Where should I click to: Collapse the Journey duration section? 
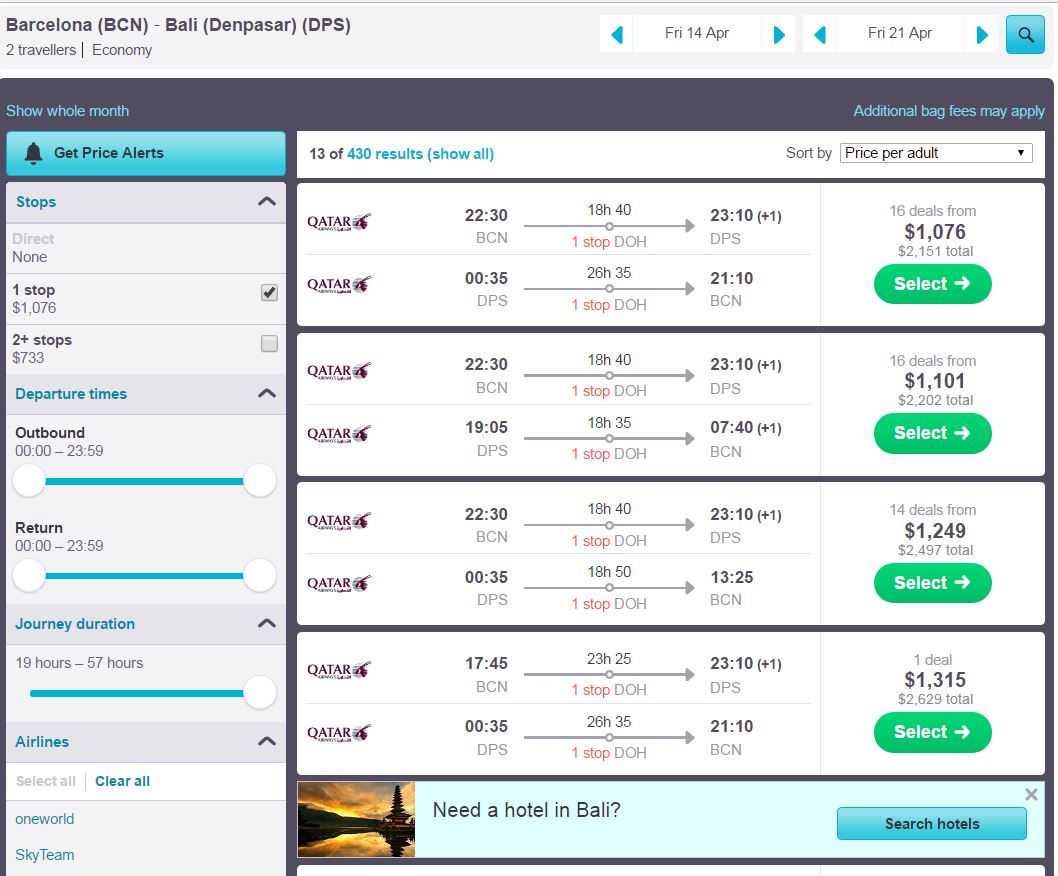[x=267, y=623]
